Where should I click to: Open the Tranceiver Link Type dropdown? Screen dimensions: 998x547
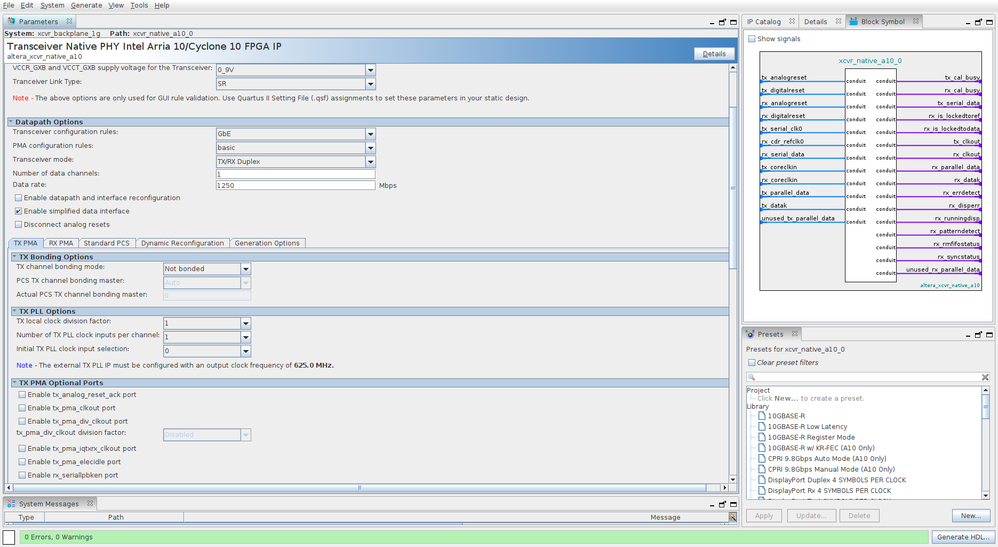pyautogui.click(x=370, y=83)
